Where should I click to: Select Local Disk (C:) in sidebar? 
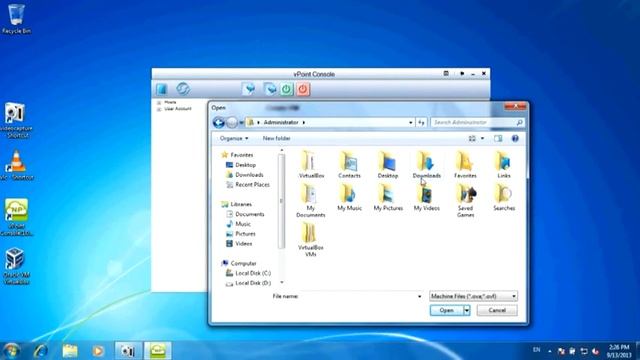point(249,273)
